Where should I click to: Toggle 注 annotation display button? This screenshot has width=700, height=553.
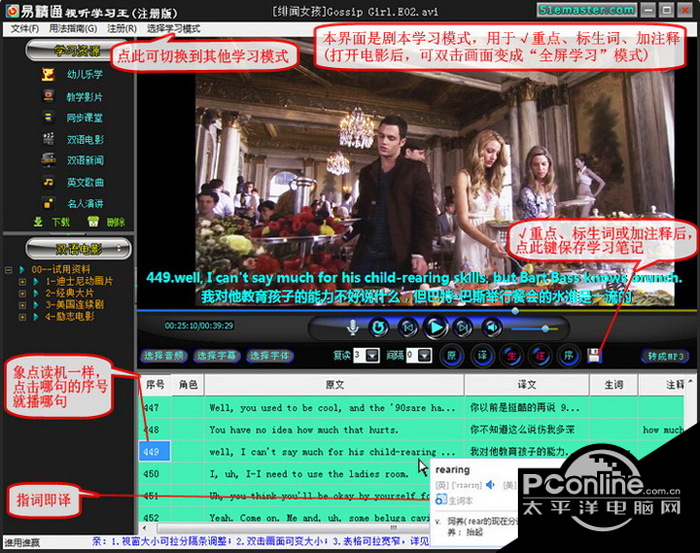[x=540, y=356]
